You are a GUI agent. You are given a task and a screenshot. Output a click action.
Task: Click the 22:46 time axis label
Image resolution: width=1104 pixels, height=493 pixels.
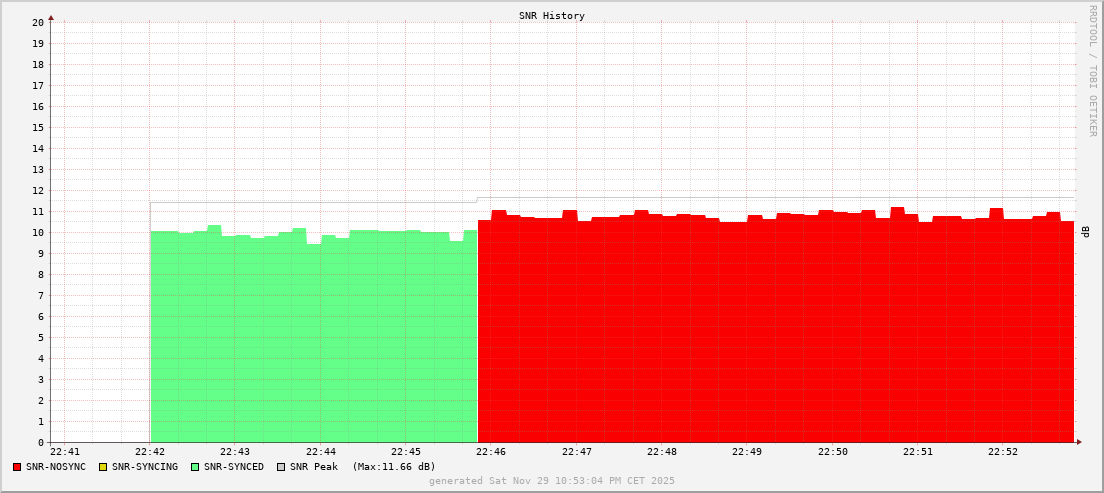tap(490, 452)
